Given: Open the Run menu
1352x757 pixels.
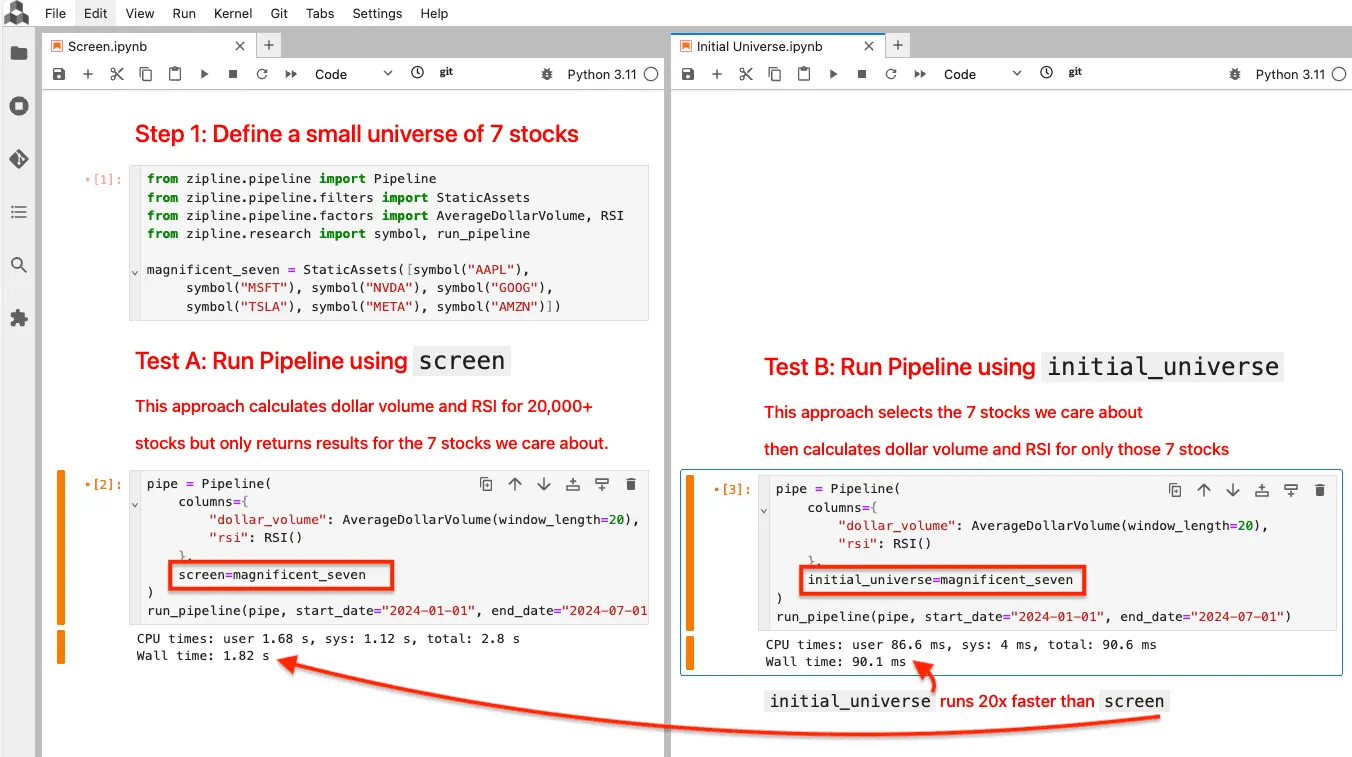Looking at the screenshot, I should coord(184,14).
